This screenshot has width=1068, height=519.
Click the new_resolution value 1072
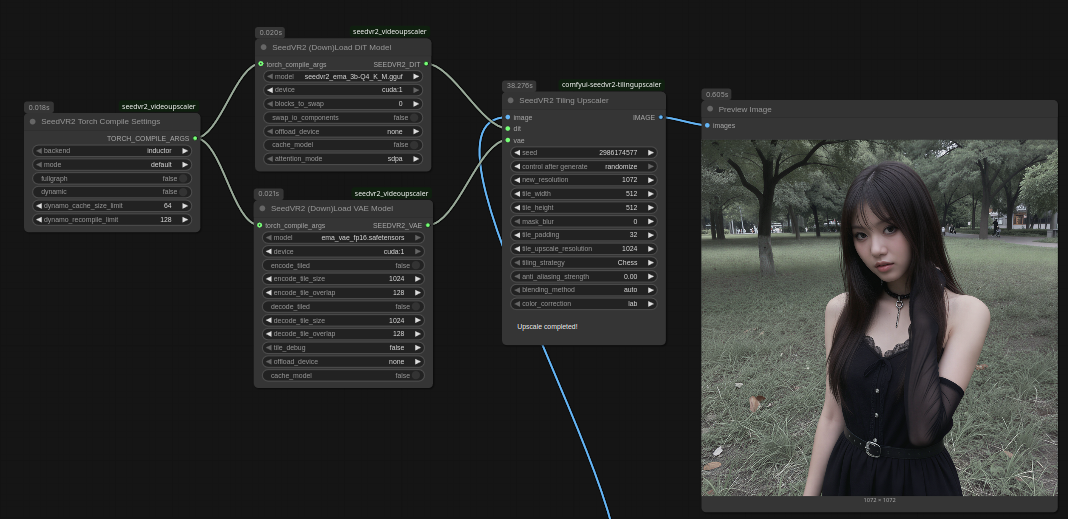629,180
